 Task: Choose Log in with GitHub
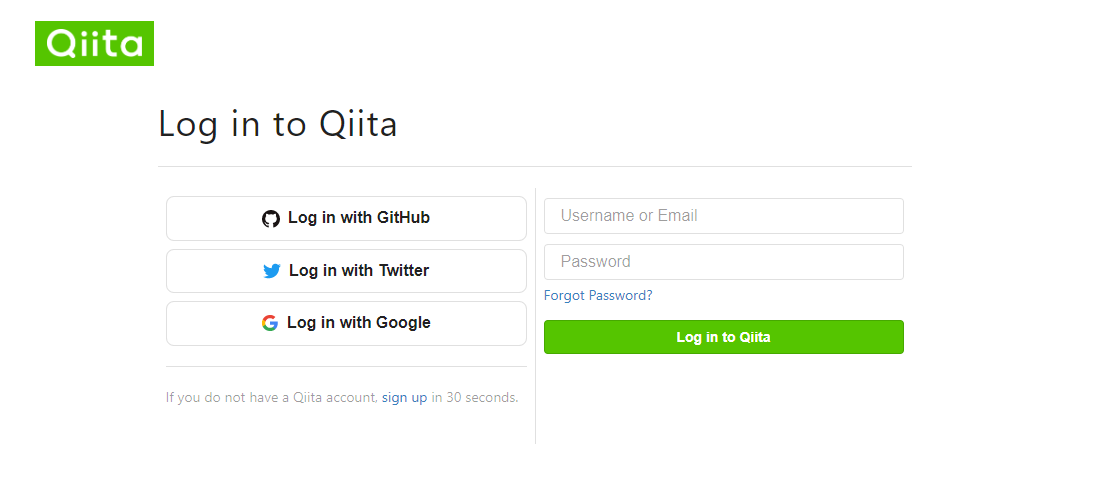[x=346, y=218]
